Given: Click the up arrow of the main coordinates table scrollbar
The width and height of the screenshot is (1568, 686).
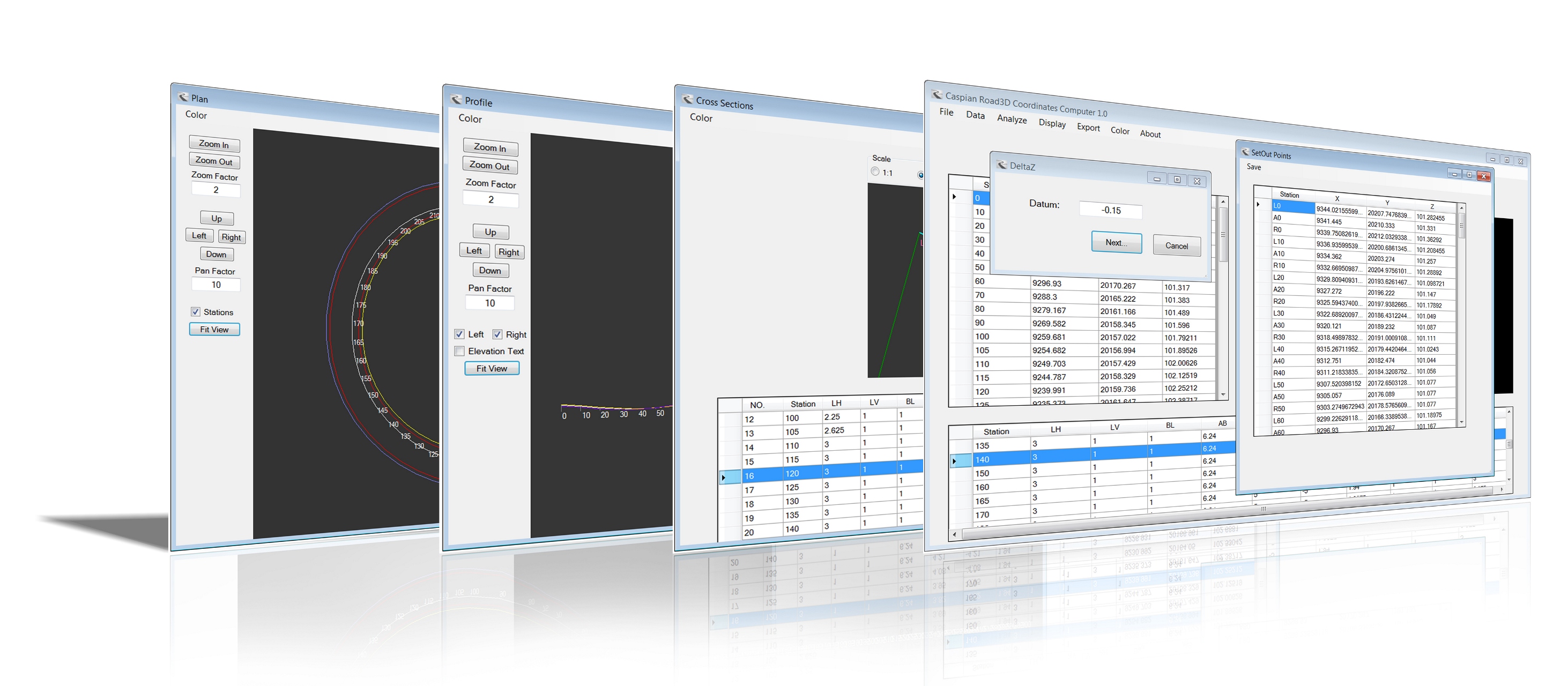Looking at the screenshot, I should (1223, 202).
